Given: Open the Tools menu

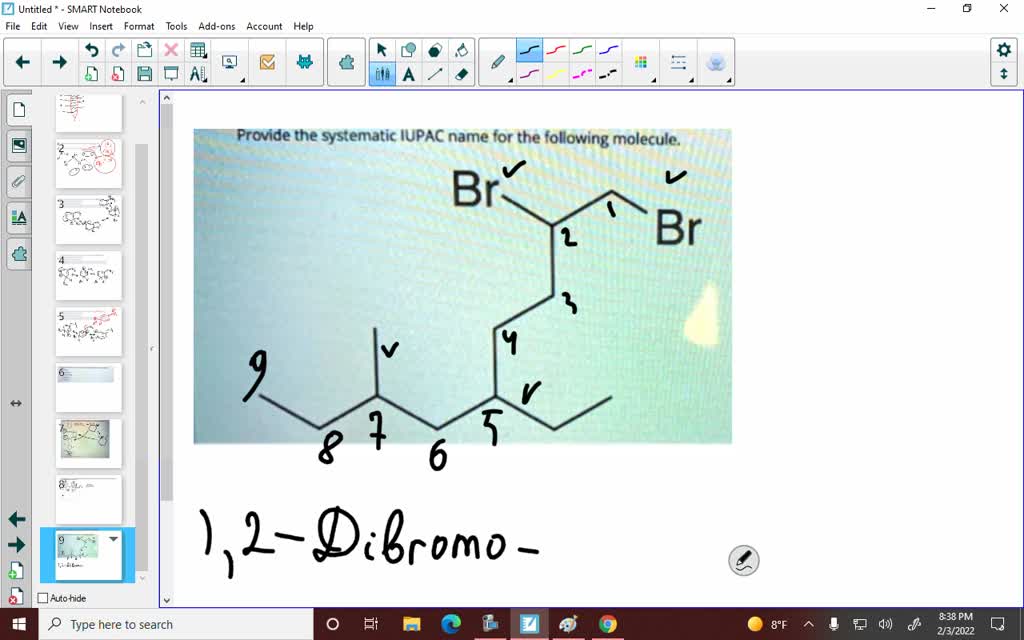Looking at the screenshot, I should click(x=176, y=26).
